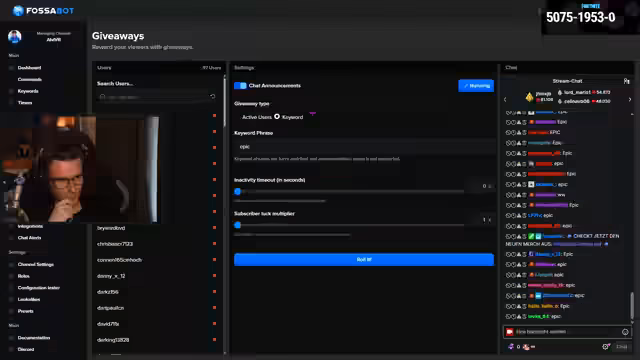Click the Stream-Chat header text

coord(567,81)
